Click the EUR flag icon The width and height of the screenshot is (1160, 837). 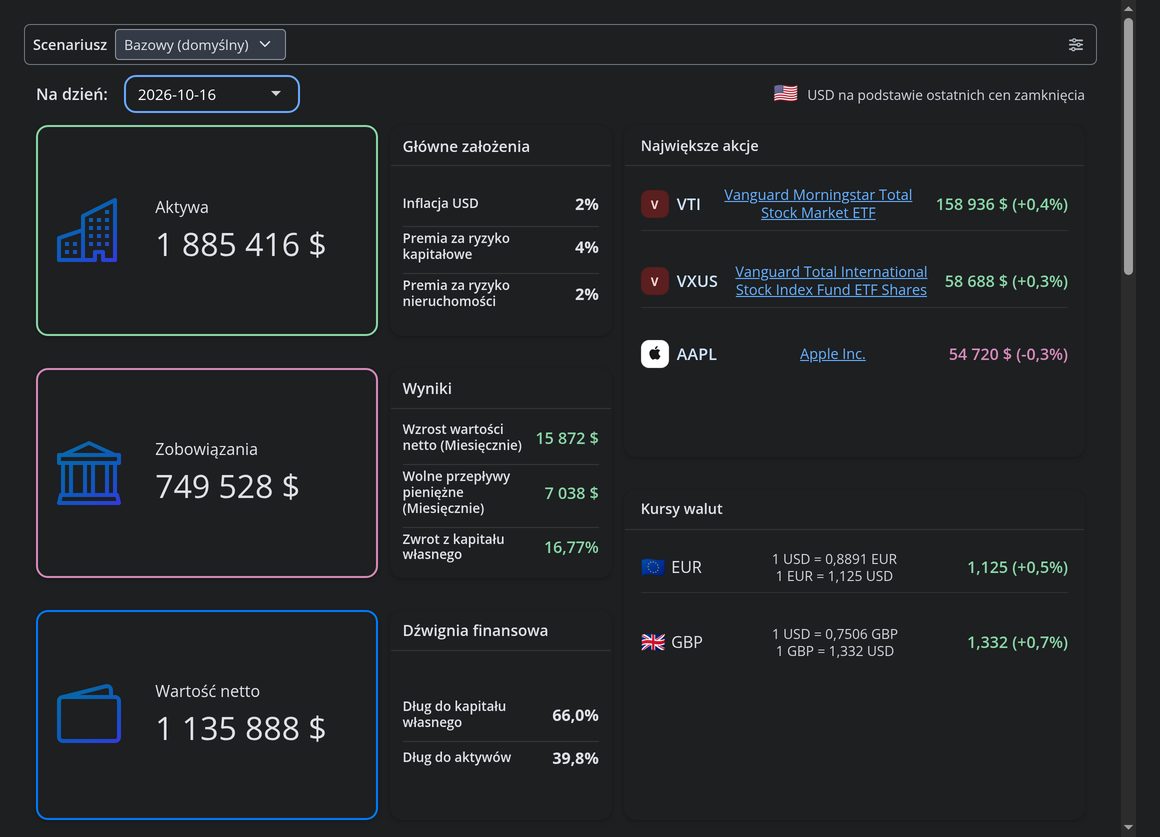652,567
